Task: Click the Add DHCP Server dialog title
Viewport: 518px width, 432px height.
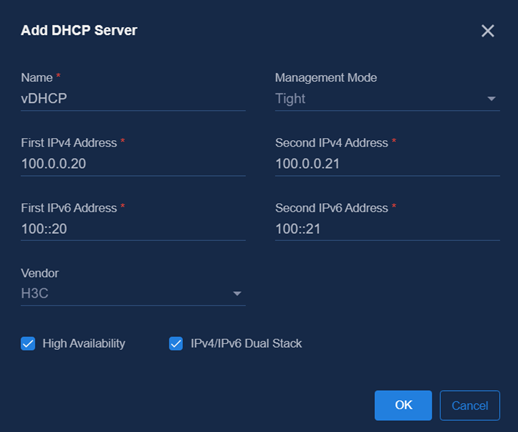Action: (79, 30)
